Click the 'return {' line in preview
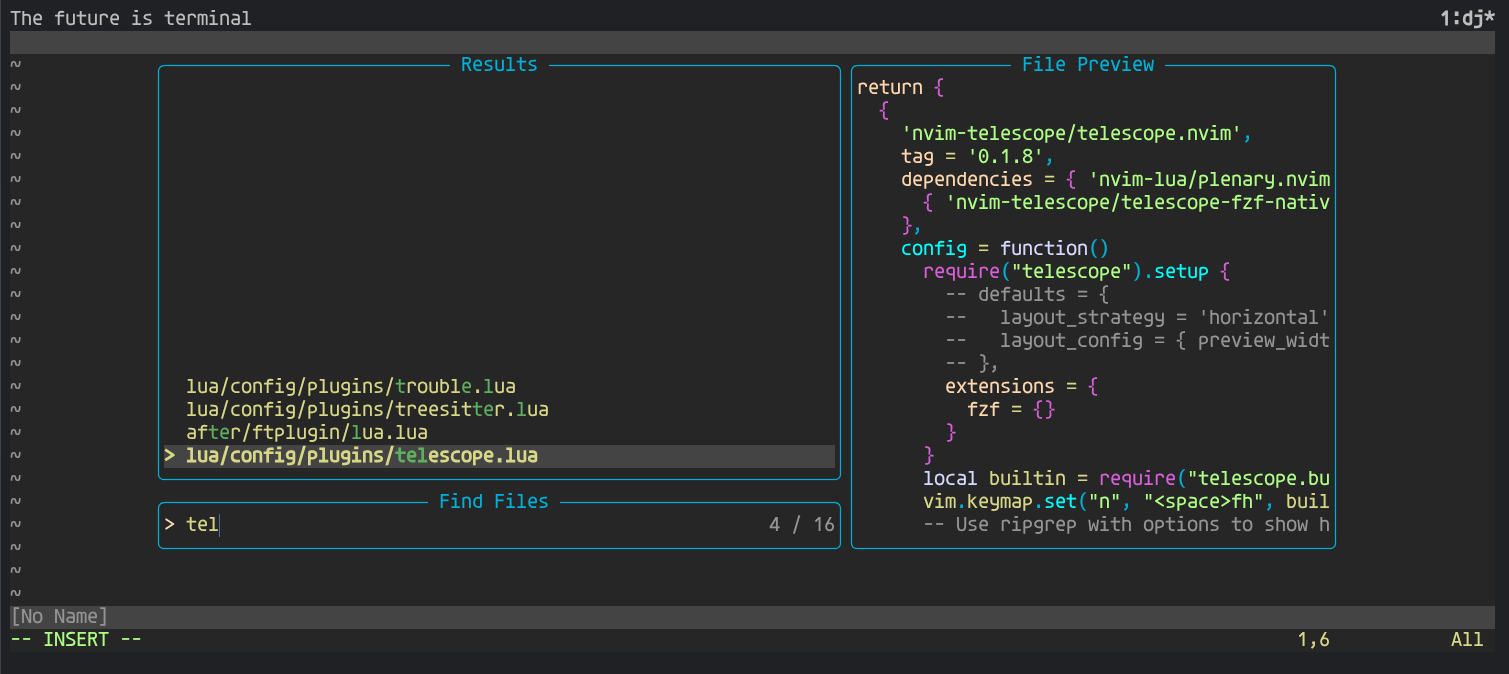The width and height of the screenshot is (1509, 674). pos(901,87)
